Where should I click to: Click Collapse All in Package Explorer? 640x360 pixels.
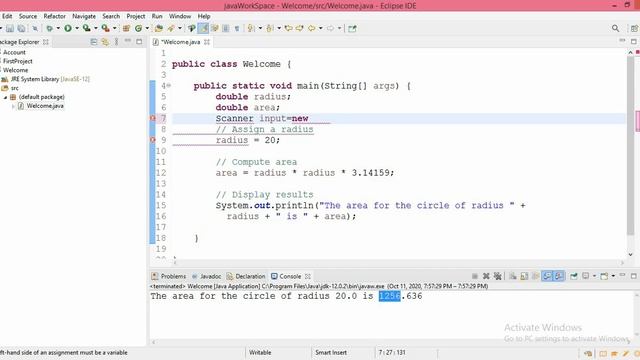point(94,42)
